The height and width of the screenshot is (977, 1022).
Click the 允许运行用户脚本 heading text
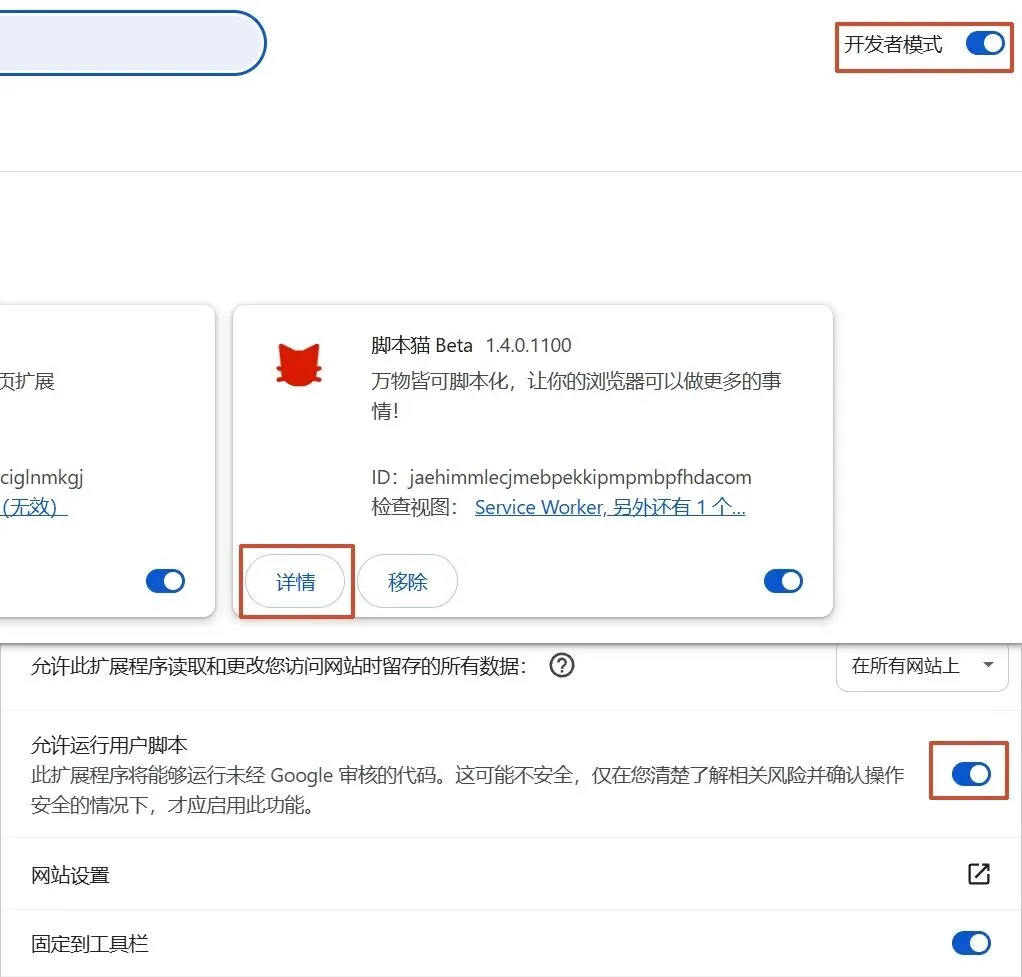click(x=109, y=744)
